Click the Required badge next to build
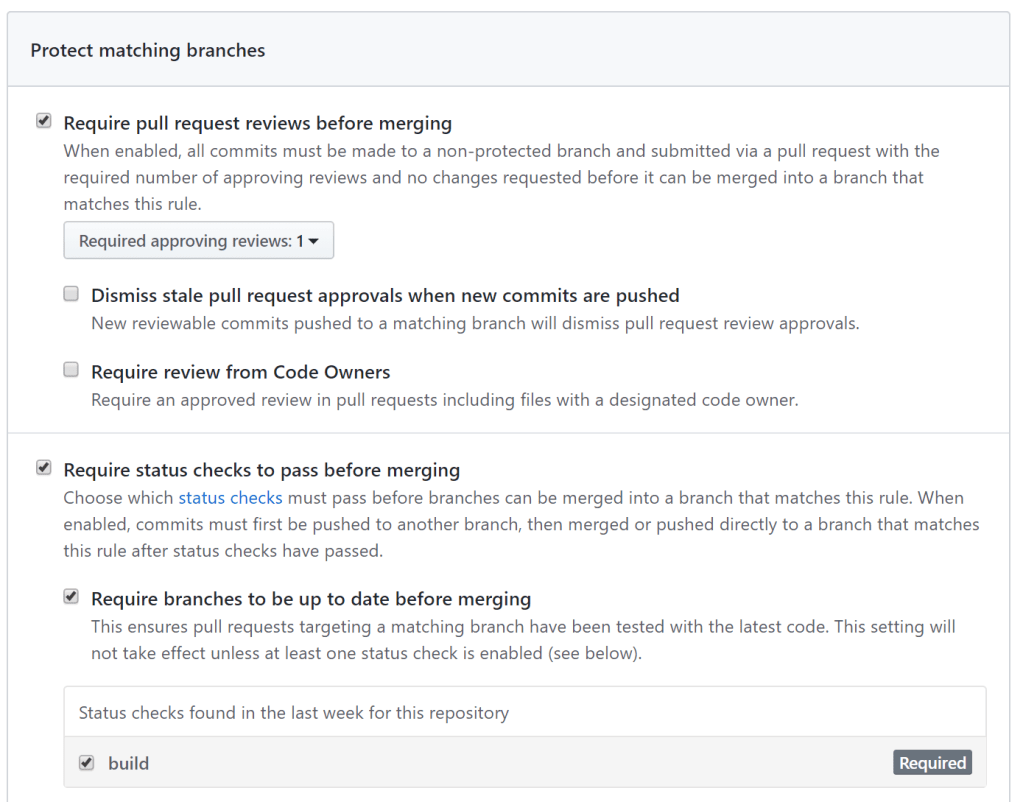The image size is (1023, 802). tap(932, 763)
